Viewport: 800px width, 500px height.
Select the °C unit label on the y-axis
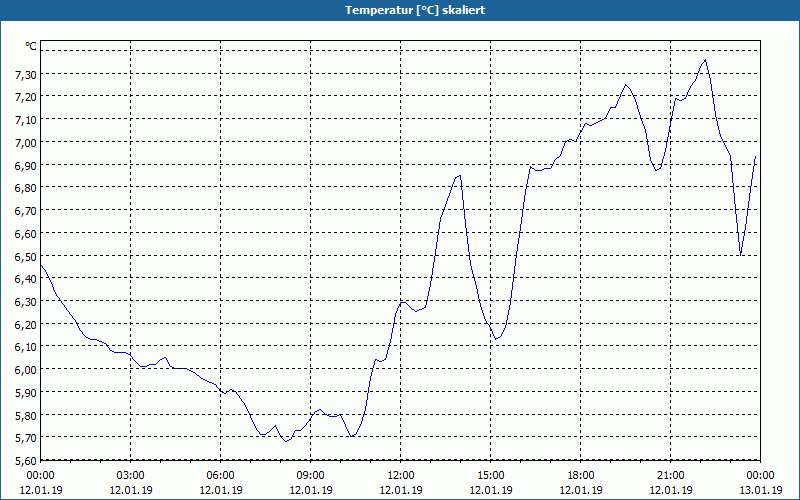pos(31,46)
